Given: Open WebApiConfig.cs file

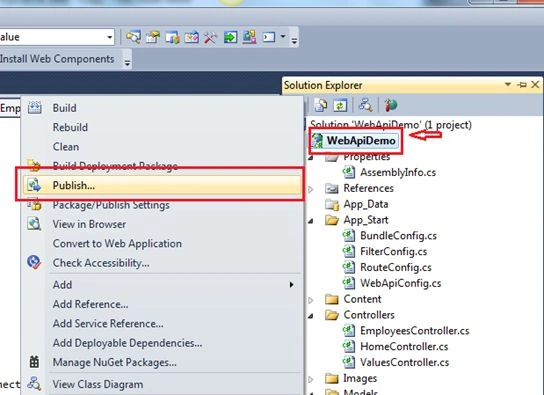Looking at the screenshot, I should 400,283.
